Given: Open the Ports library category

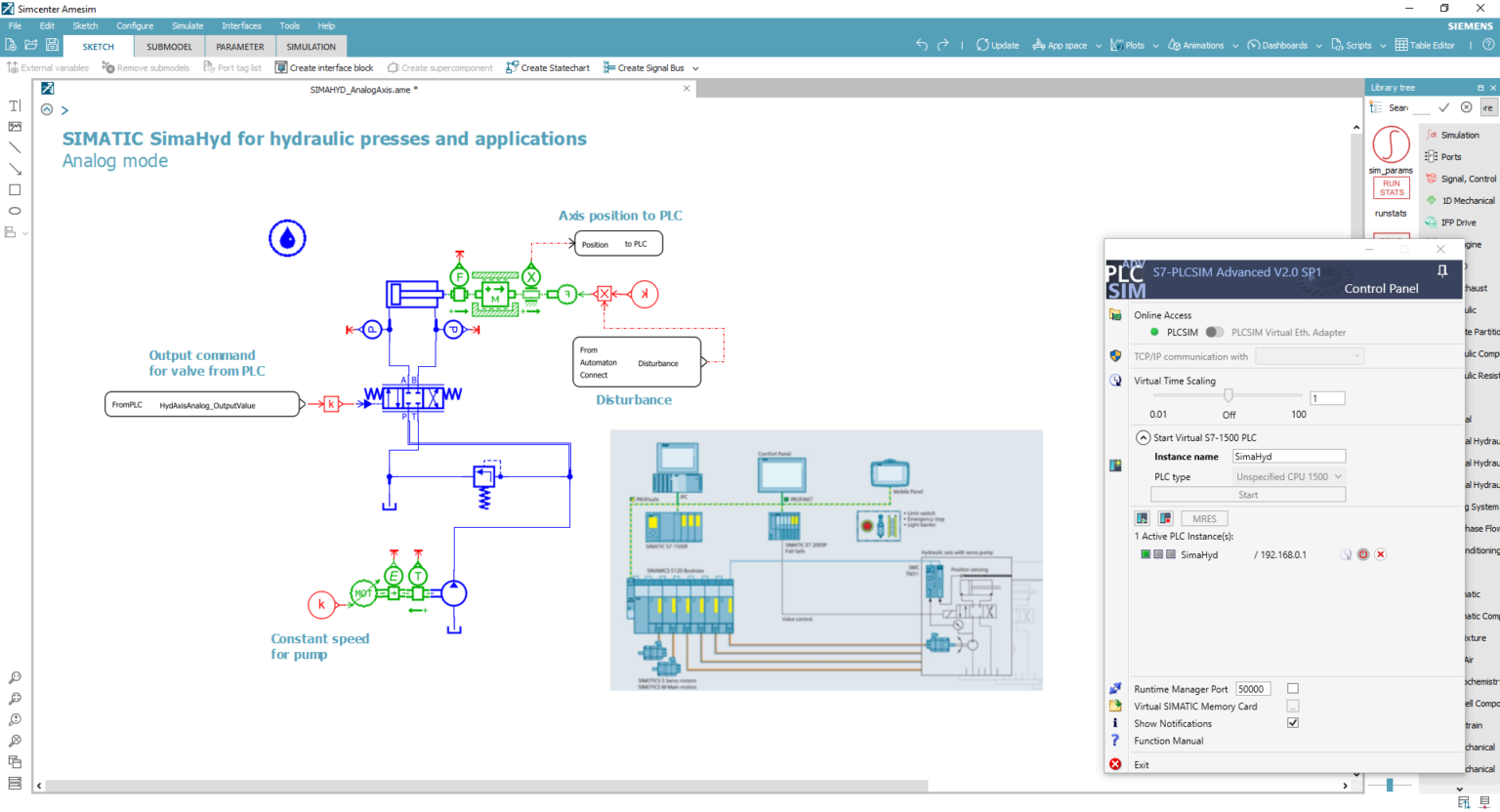Looking at the screenshot, I should 1461,156.
